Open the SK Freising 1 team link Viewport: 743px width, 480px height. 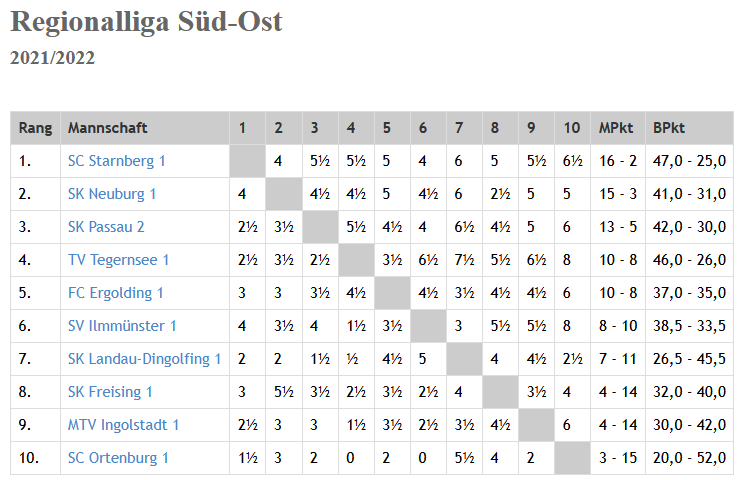coord(110,392)
